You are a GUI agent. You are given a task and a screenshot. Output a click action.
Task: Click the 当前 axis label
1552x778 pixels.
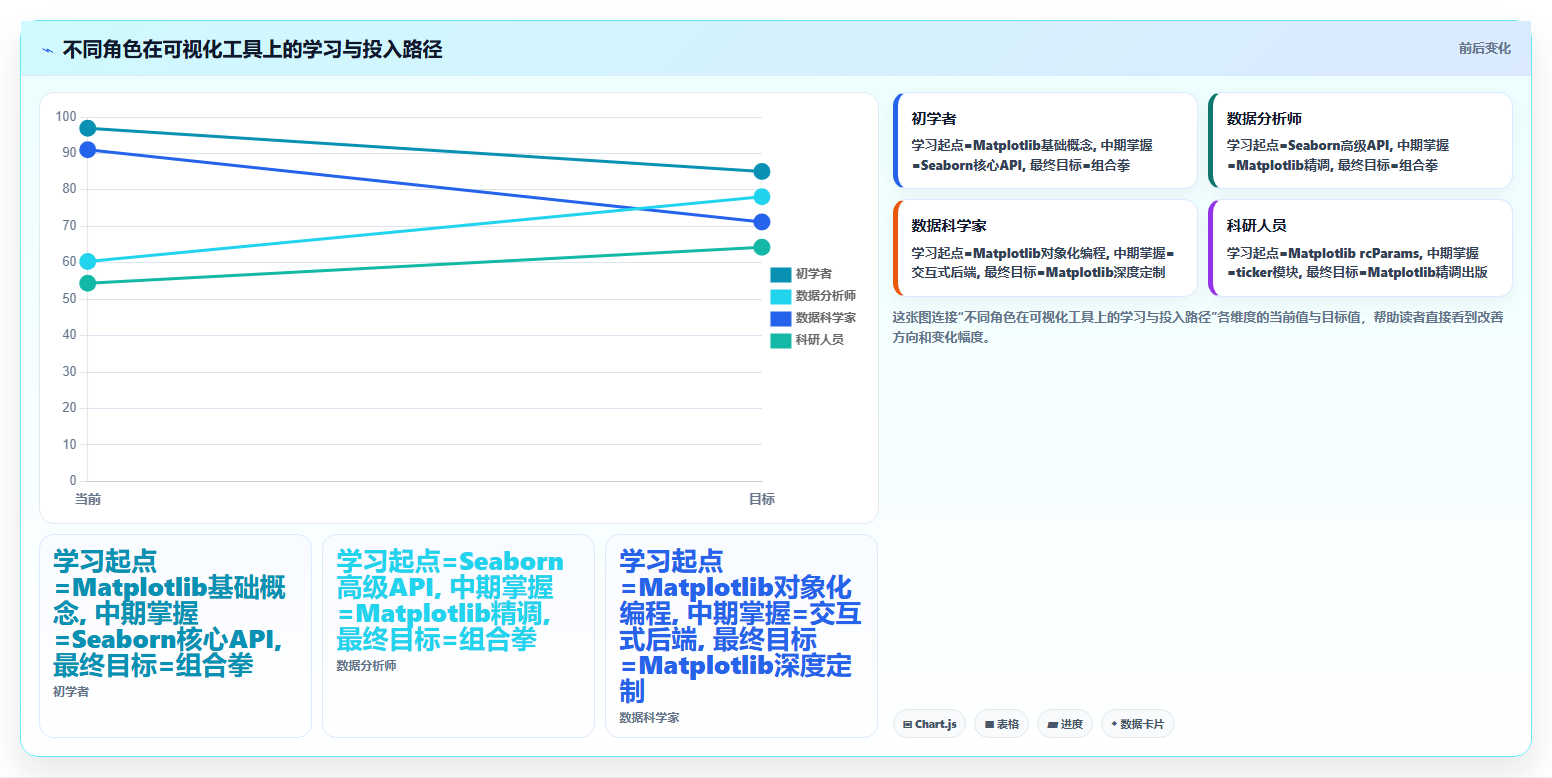pos(88,499)
